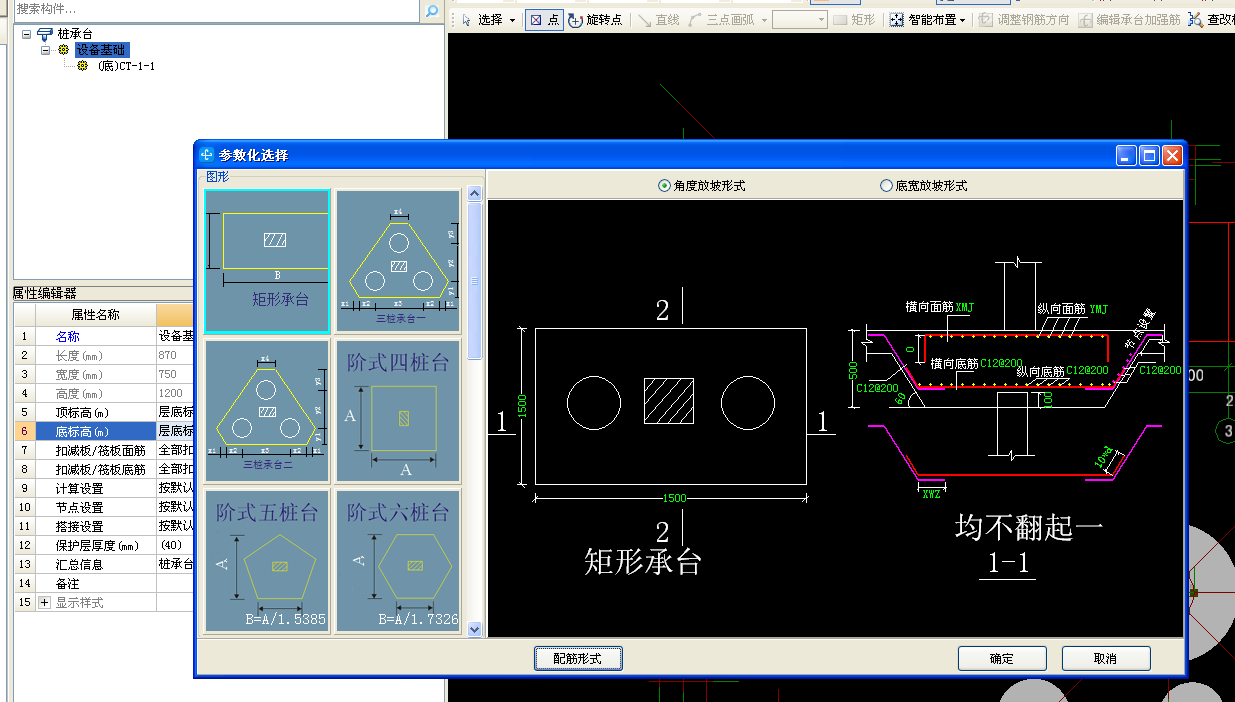Focus the component search input field

click(x=216, y=9)
